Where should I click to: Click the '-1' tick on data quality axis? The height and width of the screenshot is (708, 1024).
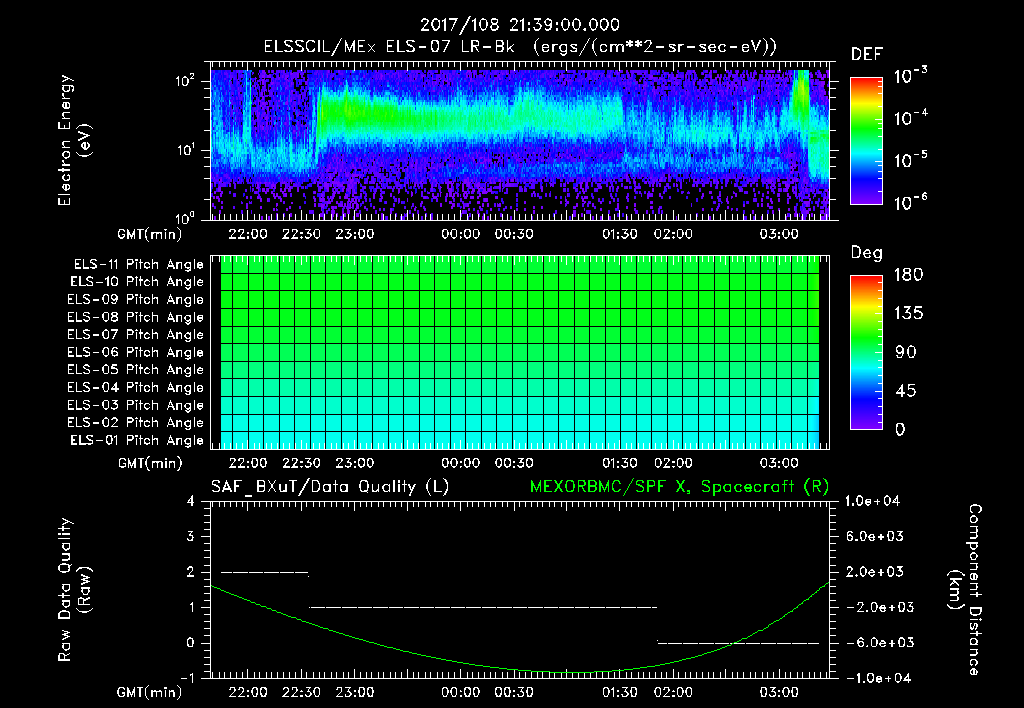(x=188, y=678)
